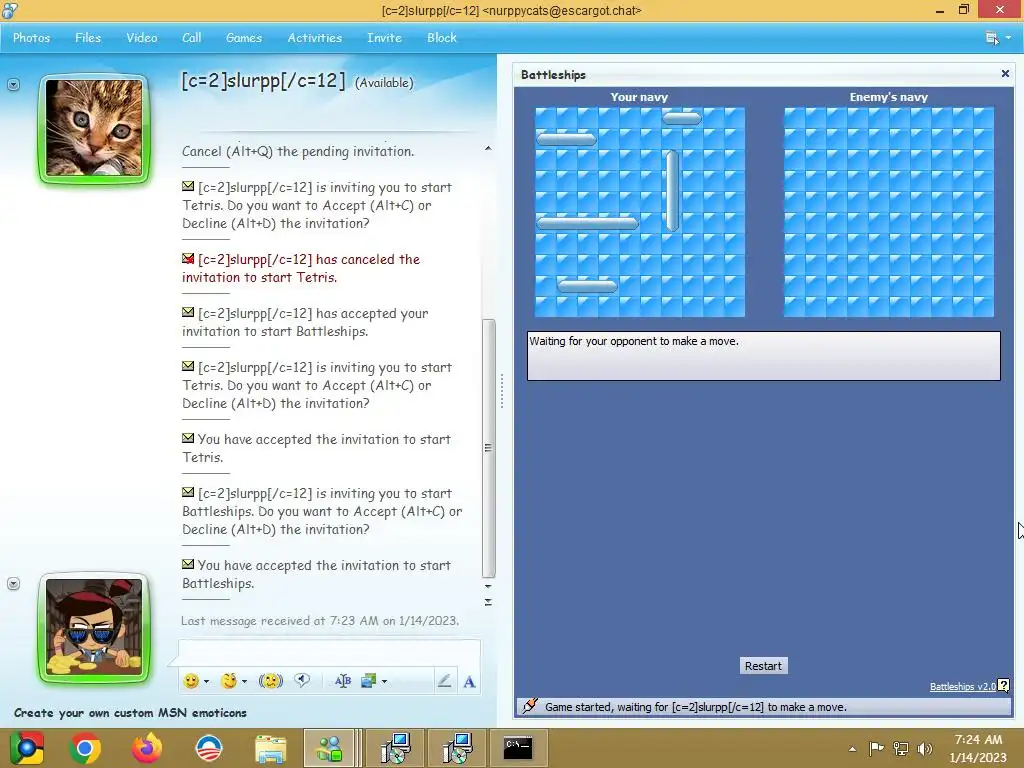Screen dimensions: 1024x768
Task: Click Invite in the toolbar
Action: [x=384, y=38]
